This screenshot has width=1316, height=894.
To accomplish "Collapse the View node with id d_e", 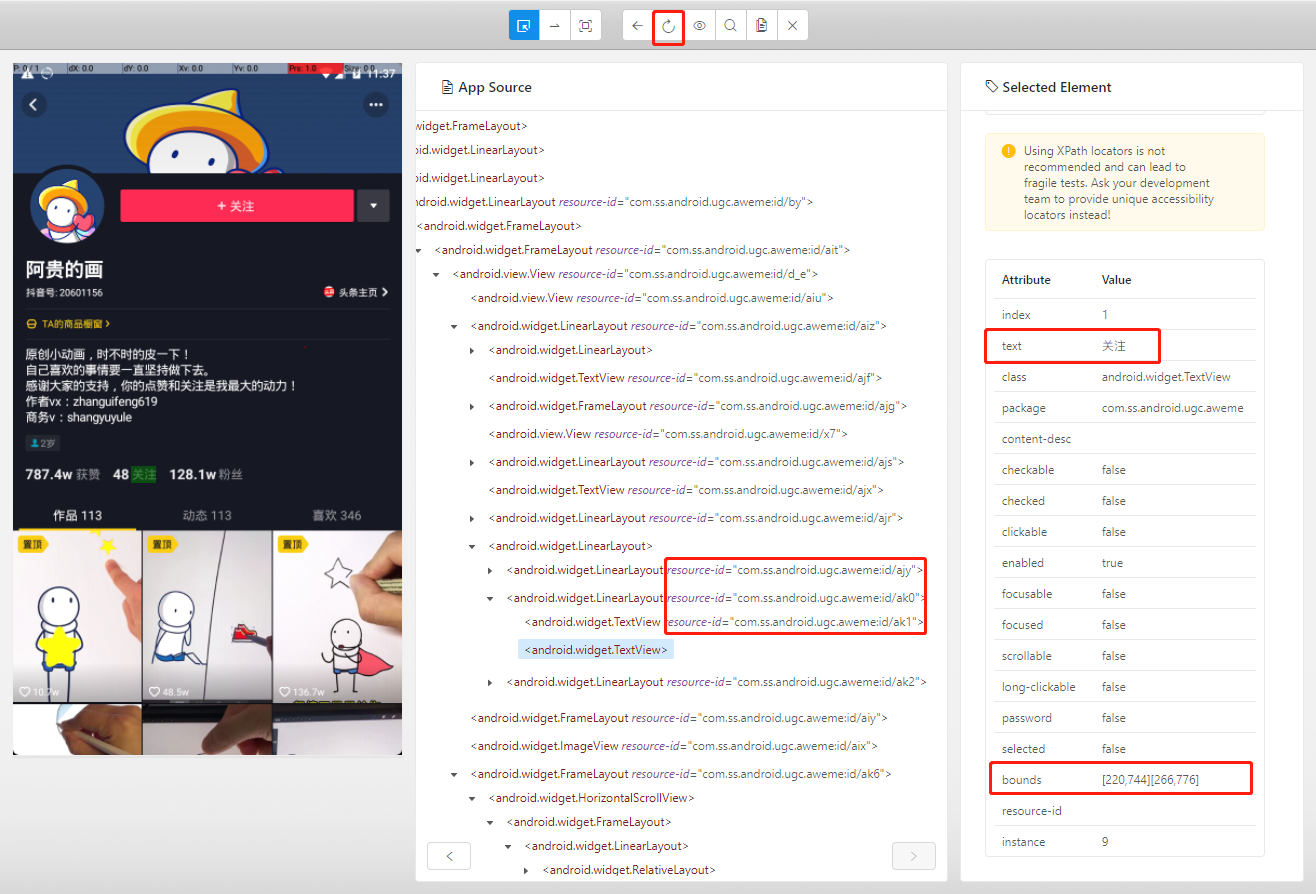I will (436, 274).
